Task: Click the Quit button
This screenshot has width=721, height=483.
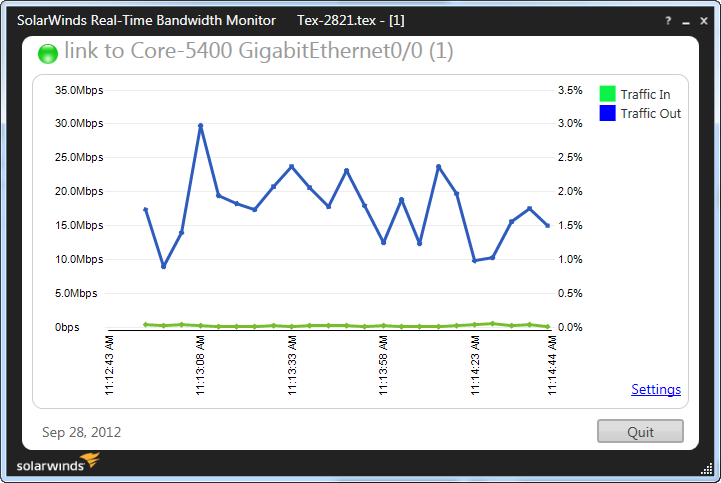Action: coord(640,431)
